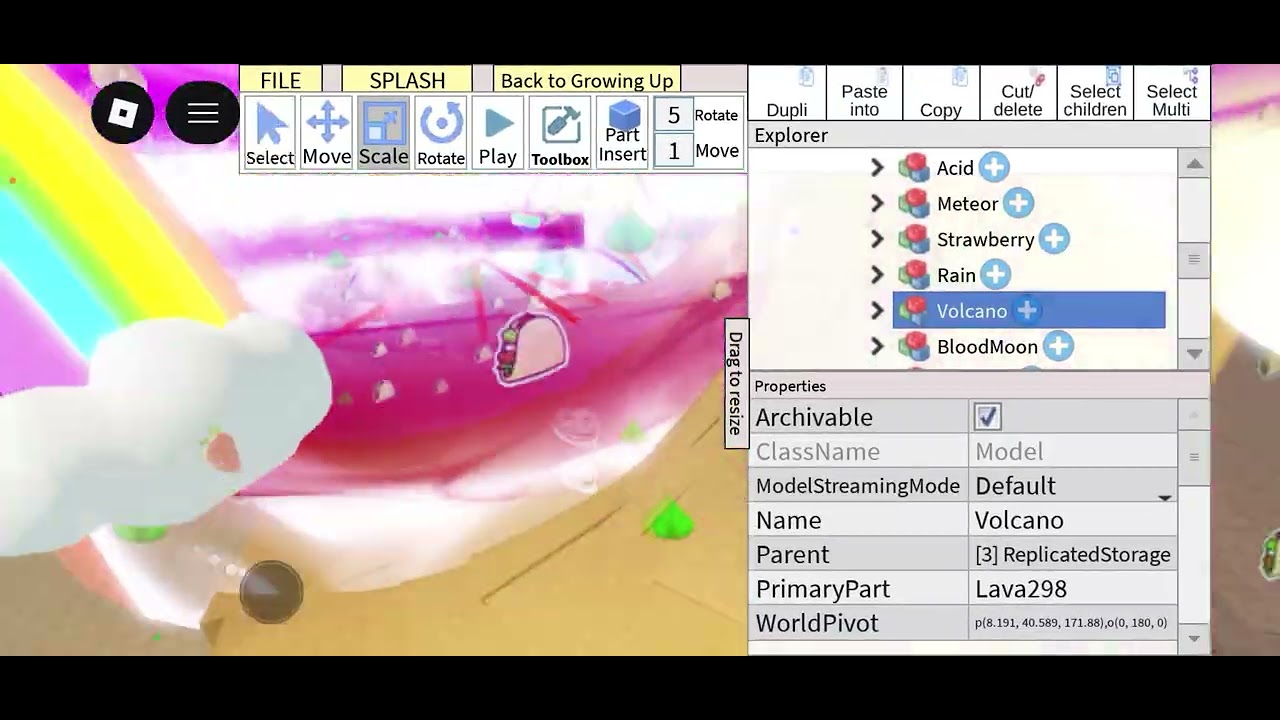The width and height of the screenshot is (1280, 720).
Task: Click PrimaryPart value Lava298
Action: [x=1073, y=589]
